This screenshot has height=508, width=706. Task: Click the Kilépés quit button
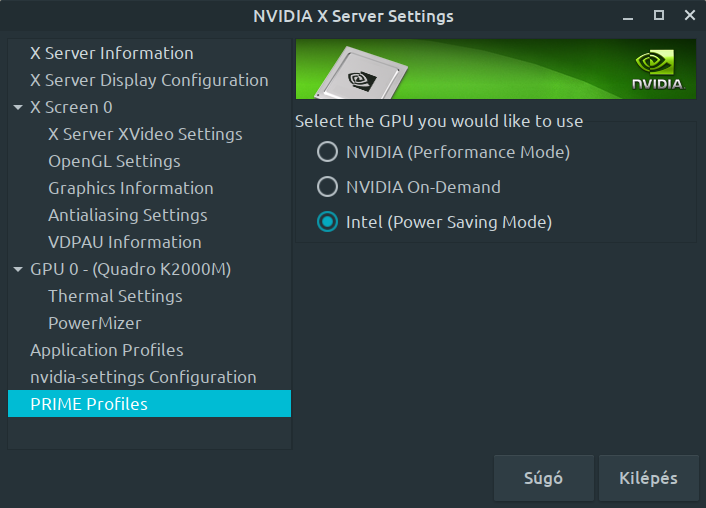(648, 478)
